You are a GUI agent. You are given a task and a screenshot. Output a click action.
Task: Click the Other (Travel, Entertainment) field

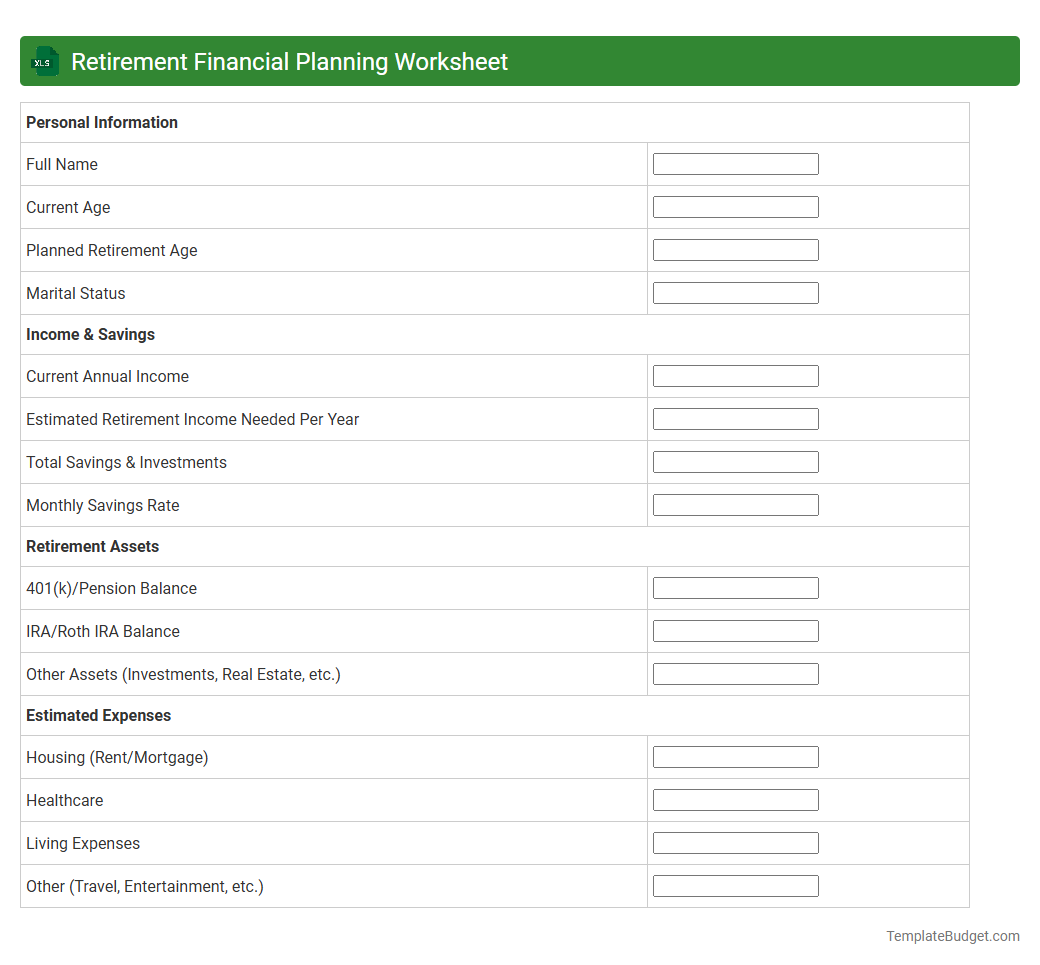(735, 885)
